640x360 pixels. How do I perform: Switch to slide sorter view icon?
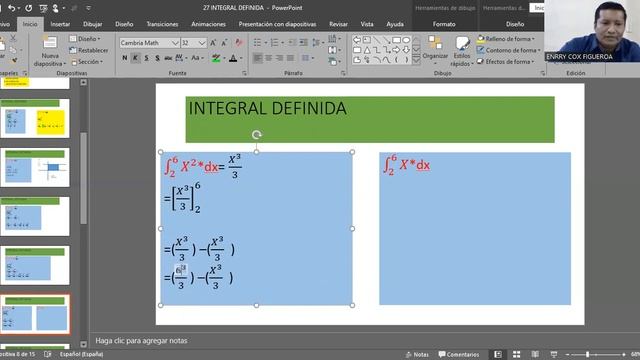pos(516,354)
